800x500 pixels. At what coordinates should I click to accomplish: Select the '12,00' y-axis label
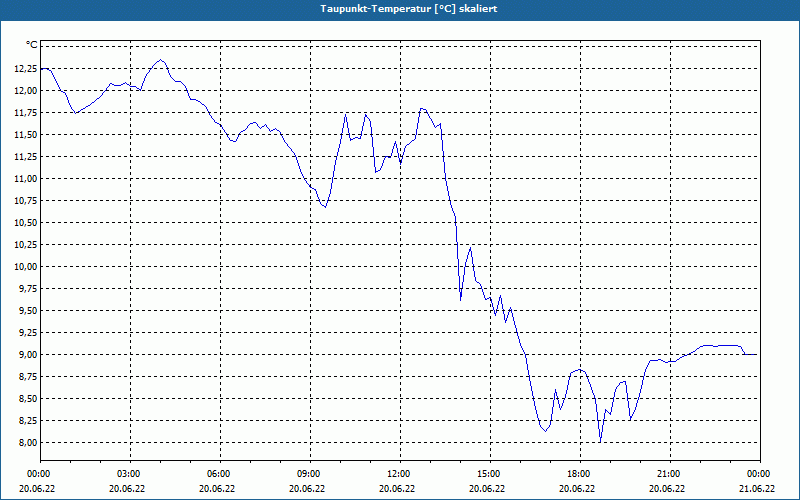coord(26,90)
